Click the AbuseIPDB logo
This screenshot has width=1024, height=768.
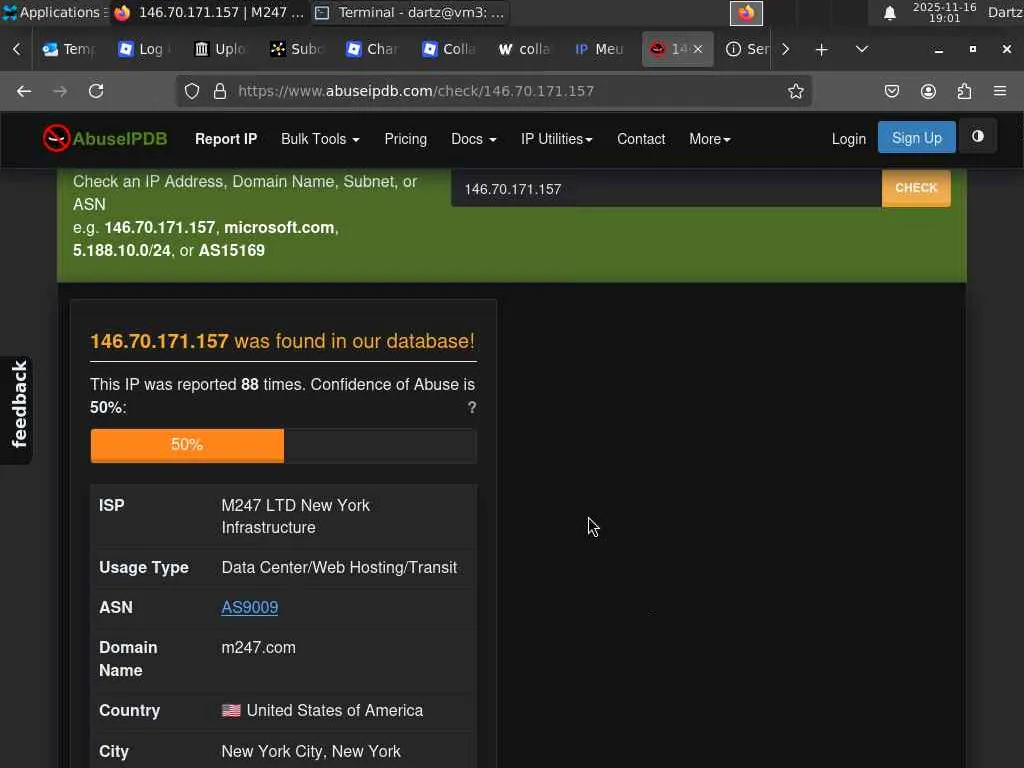pos(105,138)
